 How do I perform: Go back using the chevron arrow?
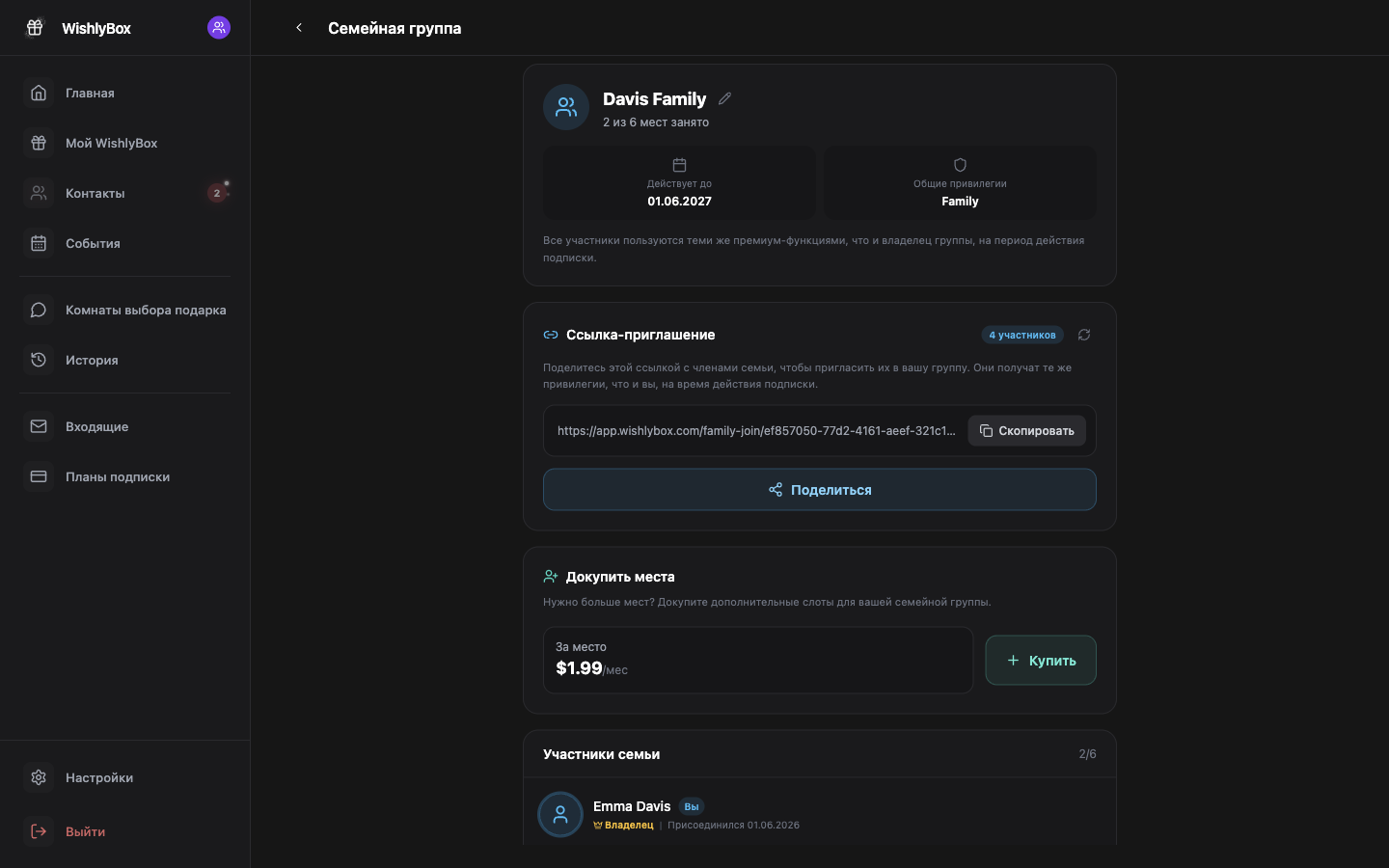point(299,28)
